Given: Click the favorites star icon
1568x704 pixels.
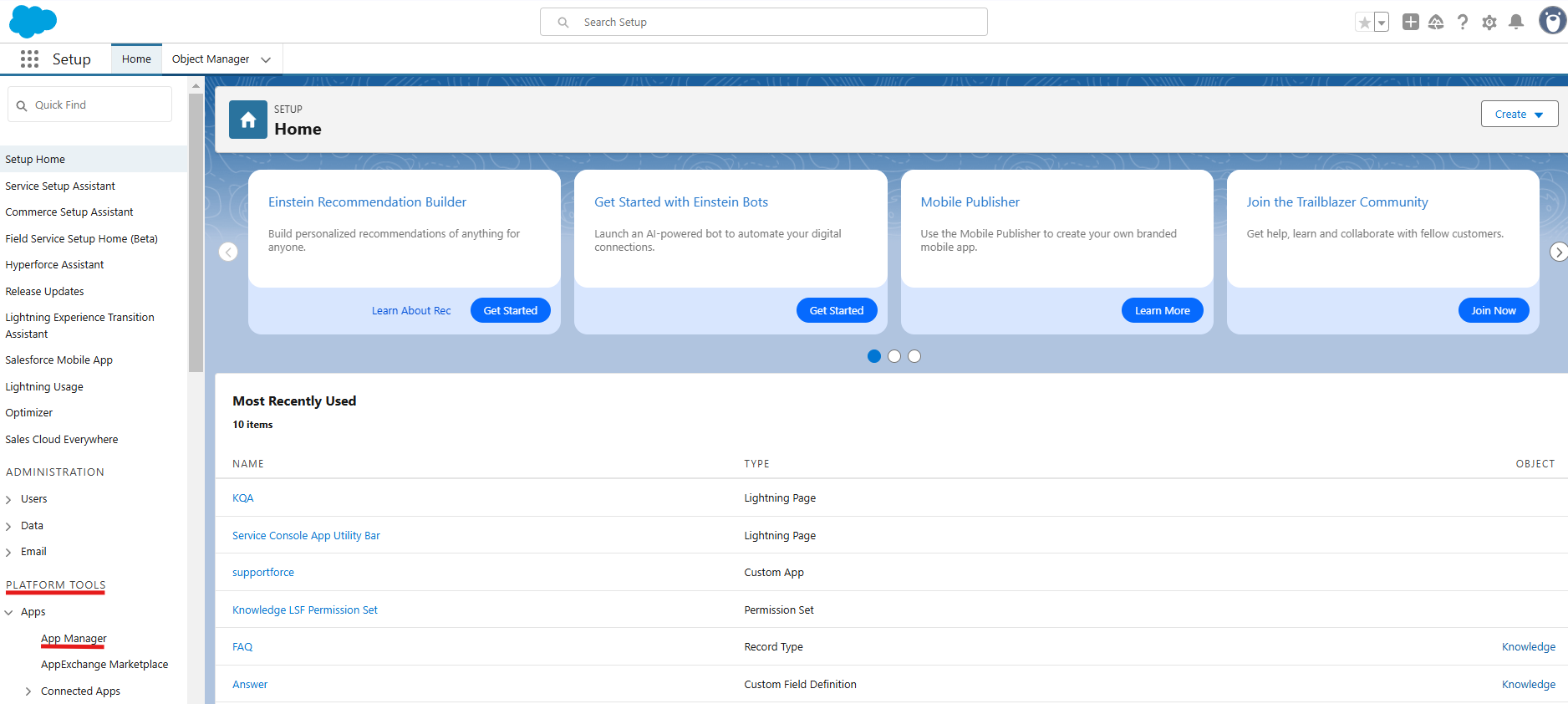Looking at the screenshot, I should 1364,23.
